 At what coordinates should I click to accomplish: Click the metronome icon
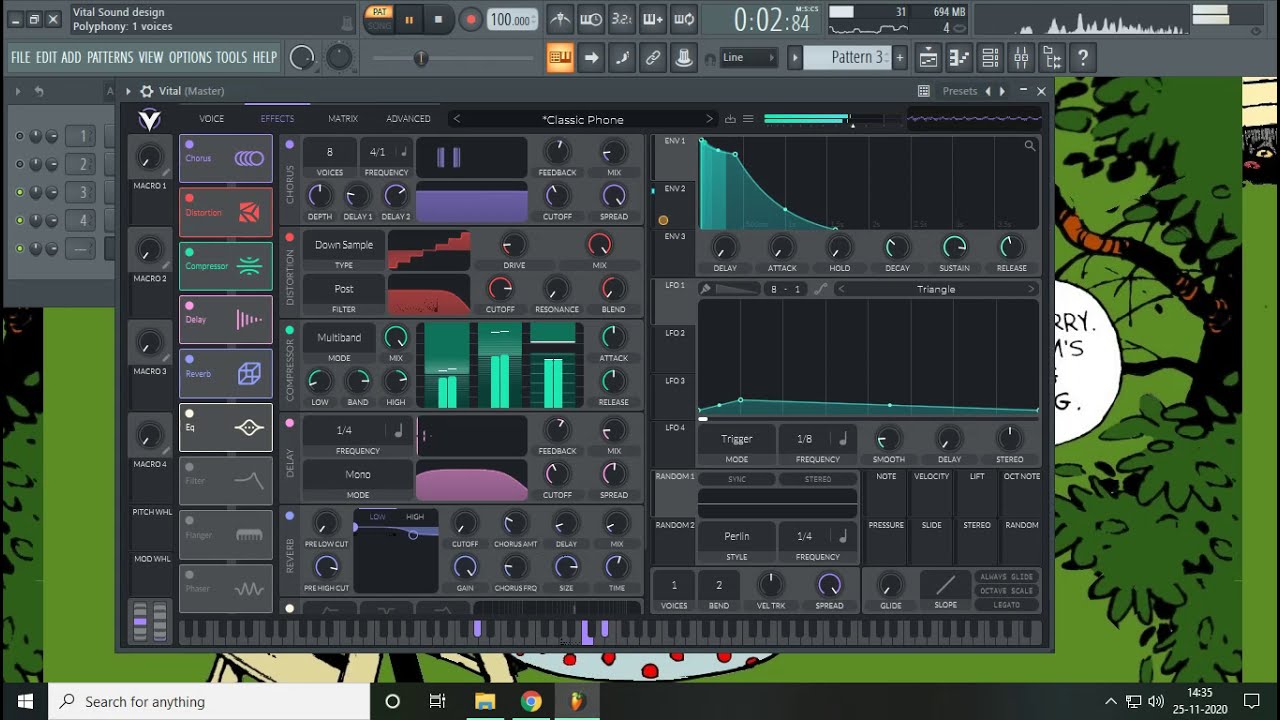pos(560,19)
